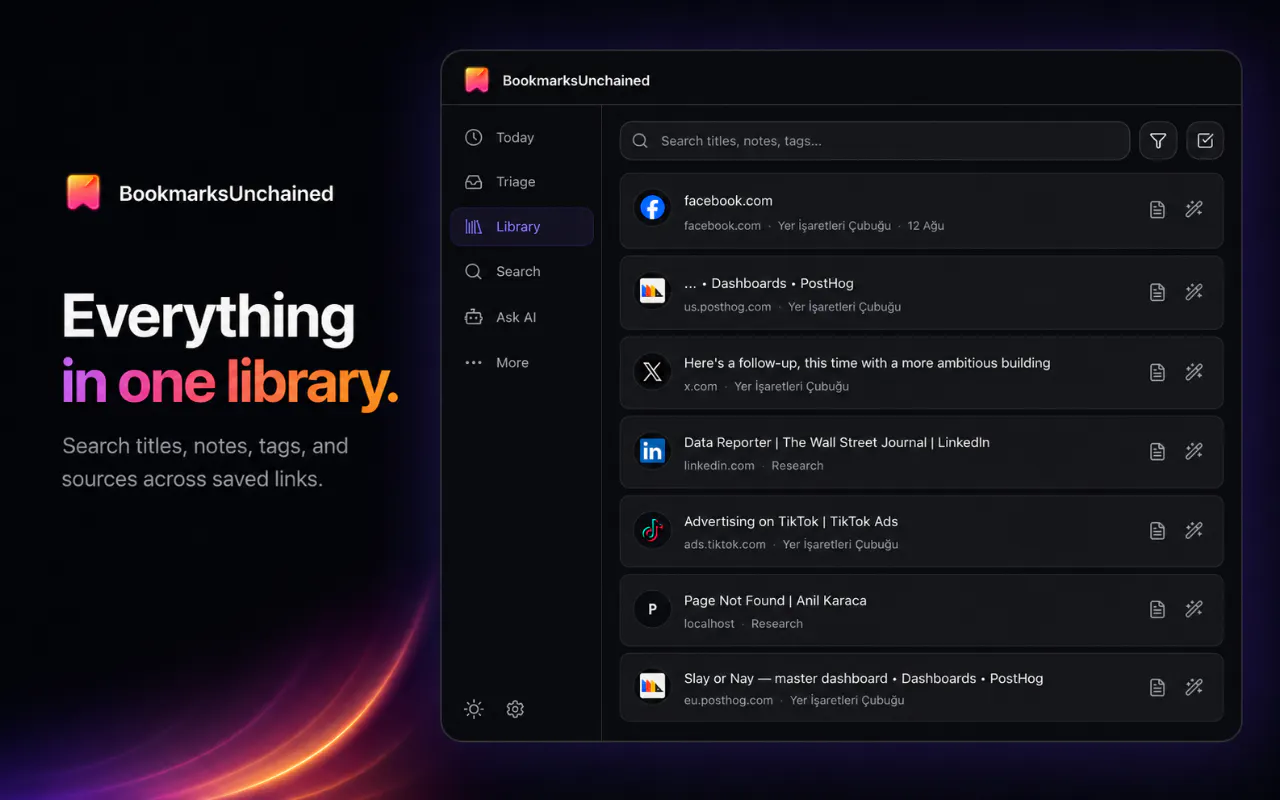Viewport: 1280px width, 800px height.
Task: Click the large BookmarksUnchained logo beside the app window
Action: coord(83,193)
